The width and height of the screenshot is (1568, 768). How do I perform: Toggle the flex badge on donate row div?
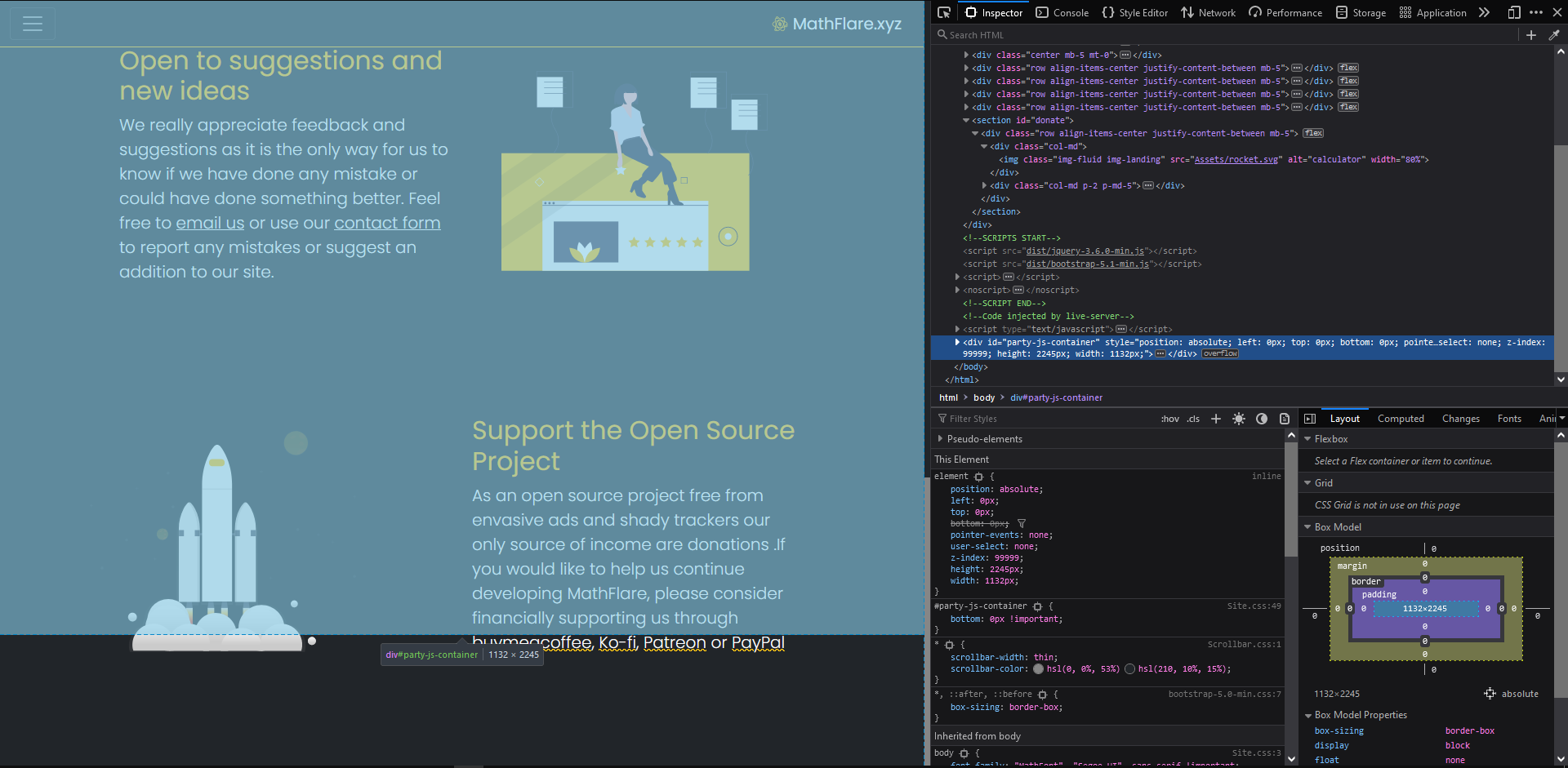click(x=1313, y=133)
